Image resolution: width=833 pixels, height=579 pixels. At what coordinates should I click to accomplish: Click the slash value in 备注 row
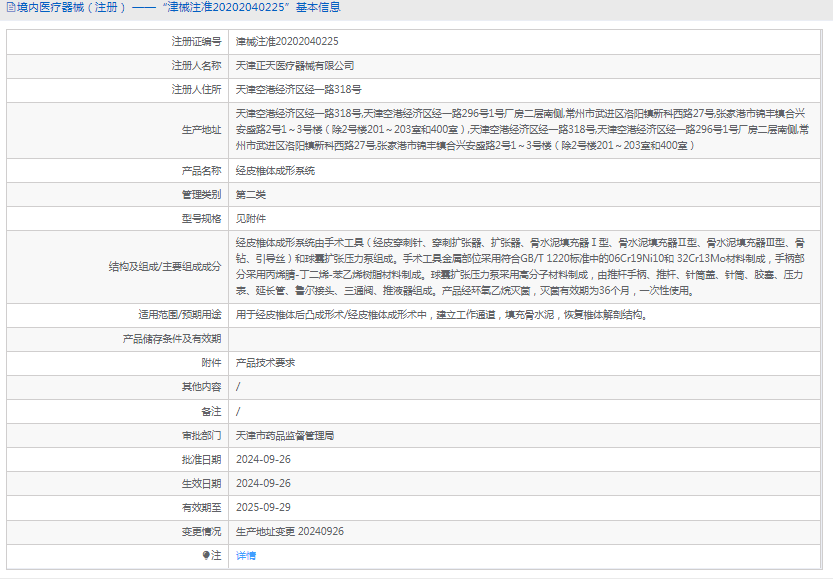coord(238,412)
